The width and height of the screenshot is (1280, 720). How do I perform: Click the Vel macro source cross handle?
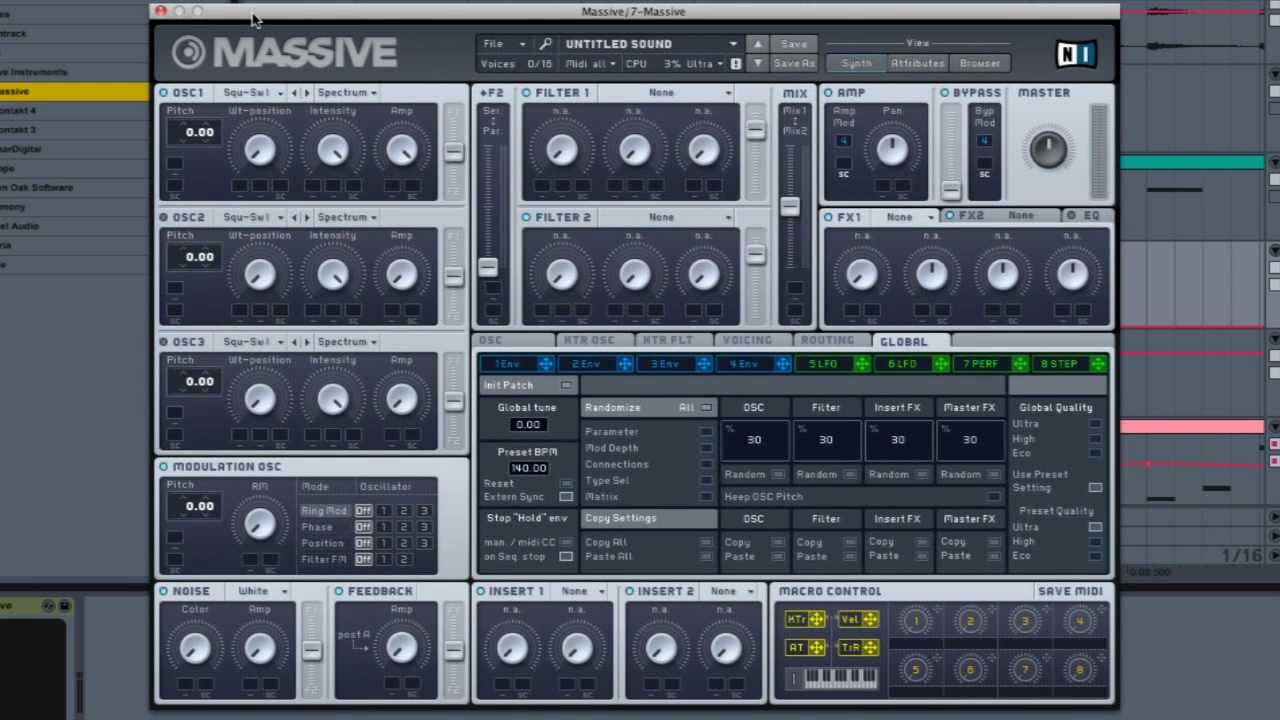[x=871, y=620]
